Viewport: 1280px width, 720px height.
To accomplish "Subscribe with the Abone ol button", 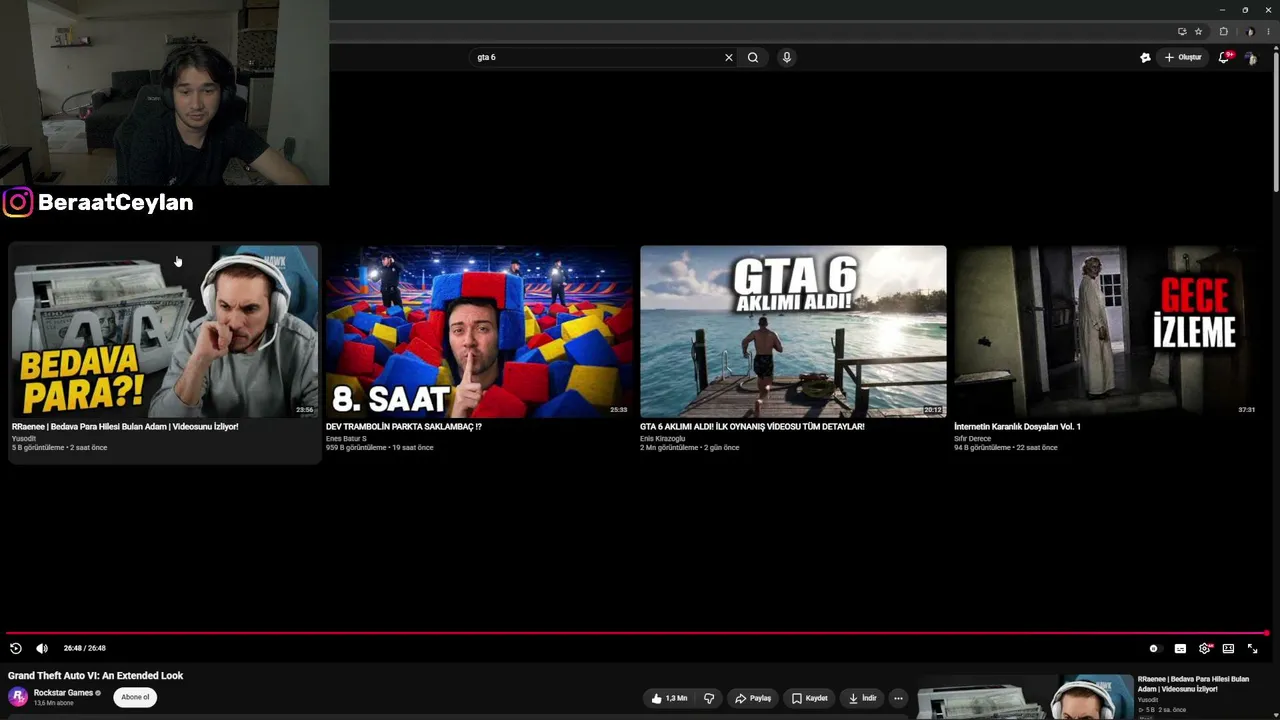I will tap(135, 697).
